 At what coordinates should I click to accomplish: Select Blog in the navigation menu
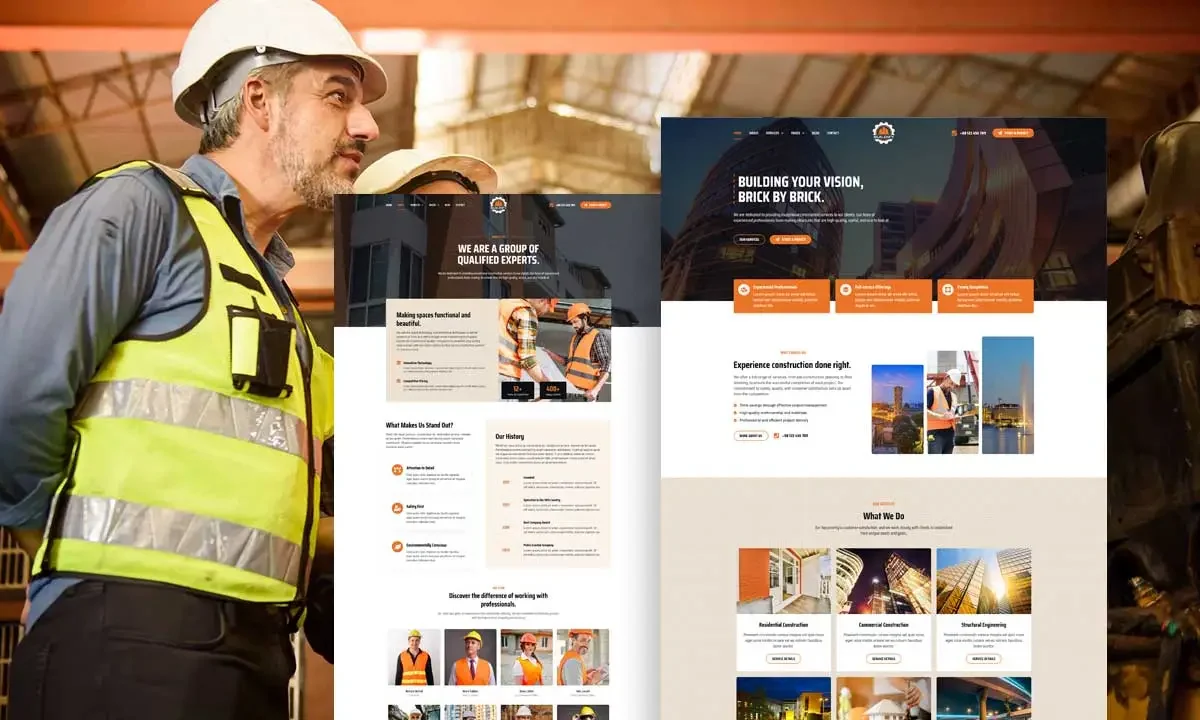pos(816,132)
